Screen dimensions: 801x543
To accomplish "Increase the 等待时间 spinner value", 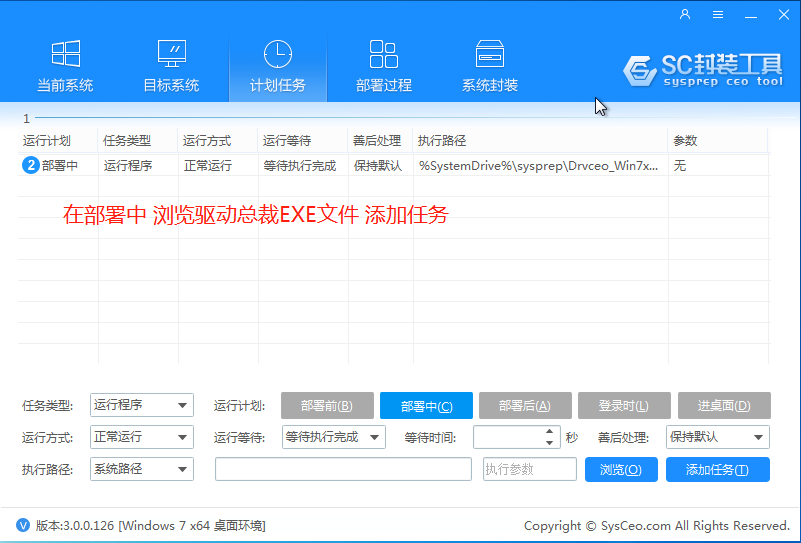I will (x=550, y=432).
